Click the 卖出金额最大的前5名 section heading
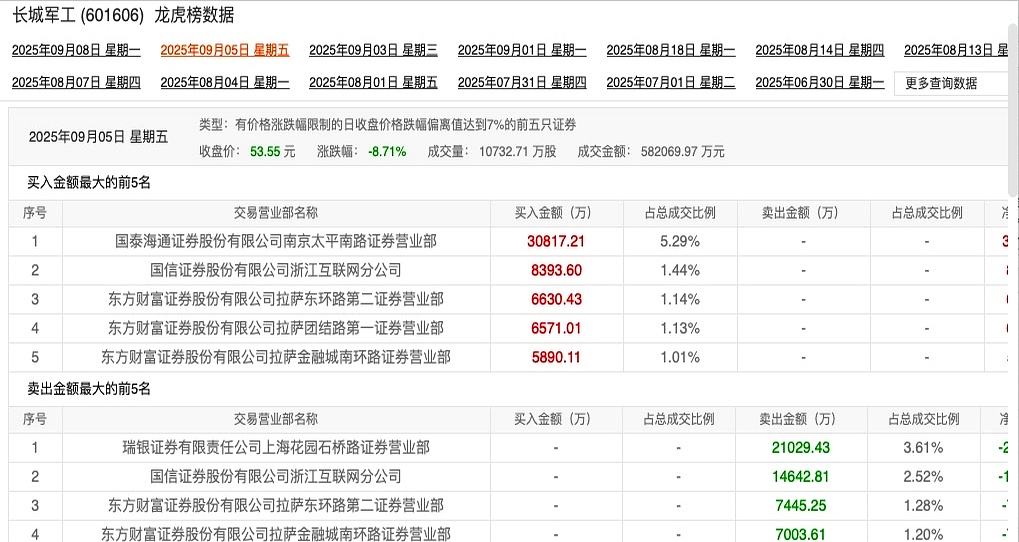The width and height of the screenshot is (1019, 542). [89, 389]
